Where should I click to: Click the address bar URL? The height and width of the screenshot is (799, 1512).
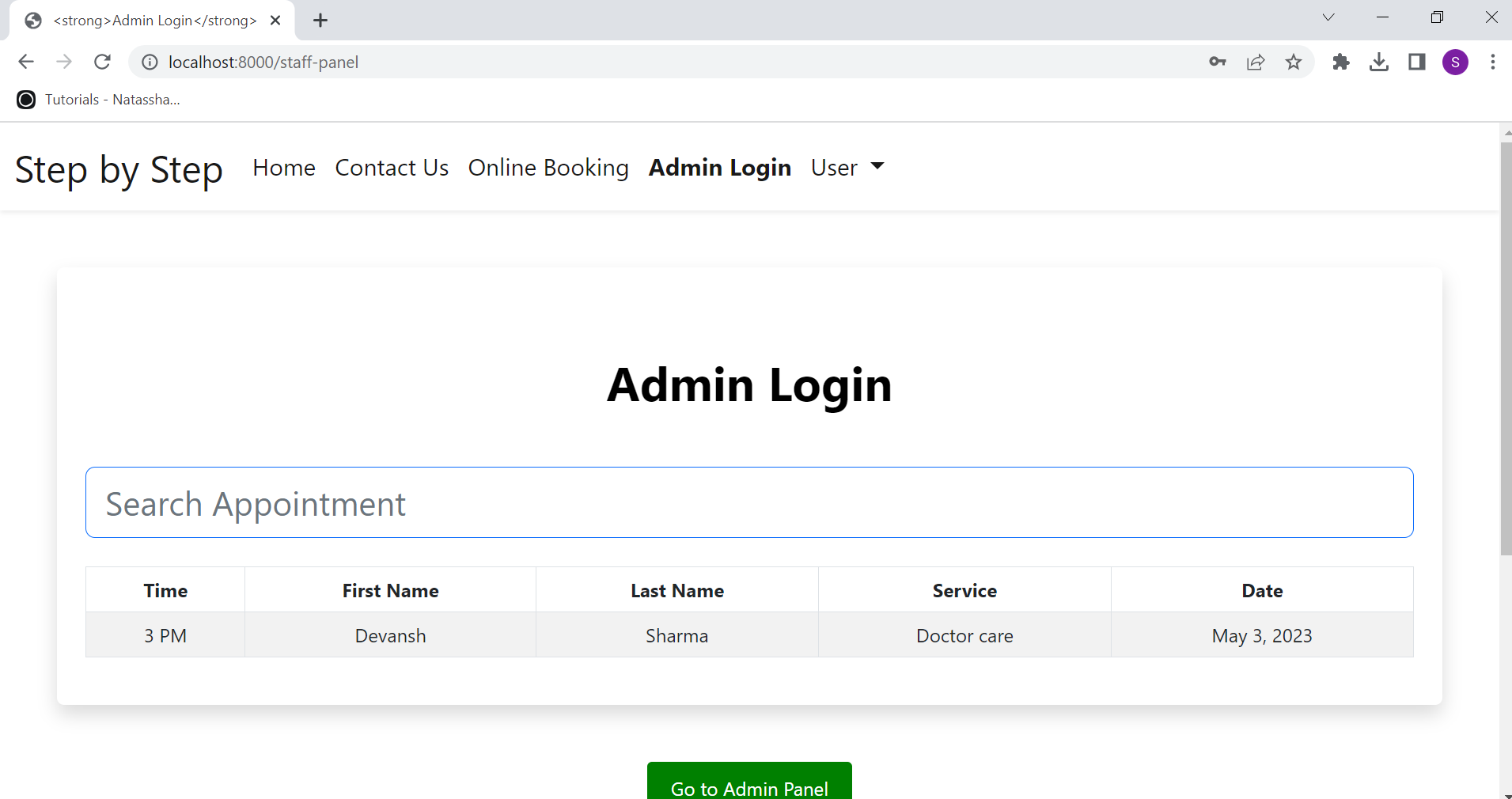click(x=263, y=62)
